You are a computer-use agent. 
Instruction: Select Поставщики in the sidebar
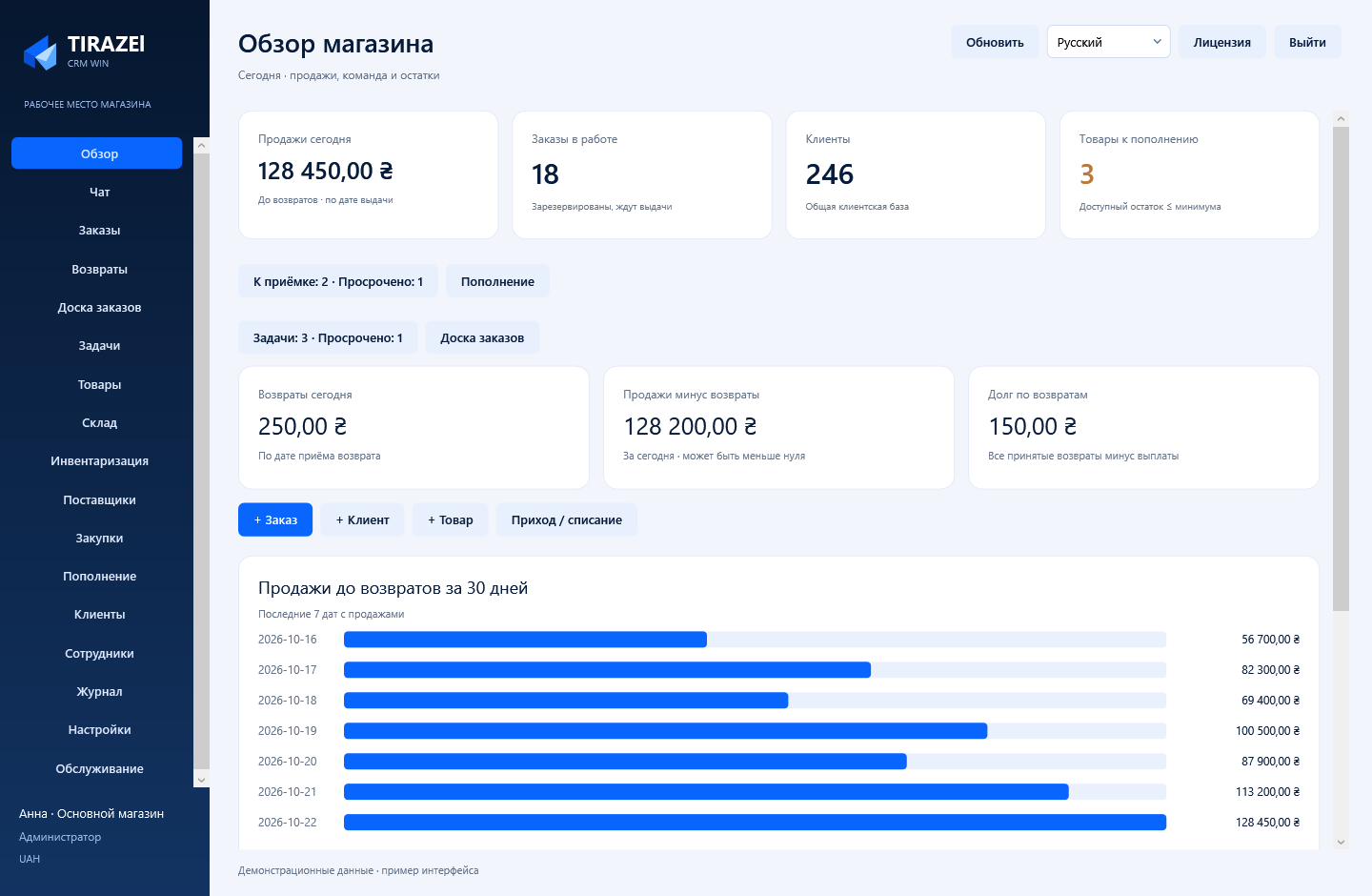coord(97,499)
